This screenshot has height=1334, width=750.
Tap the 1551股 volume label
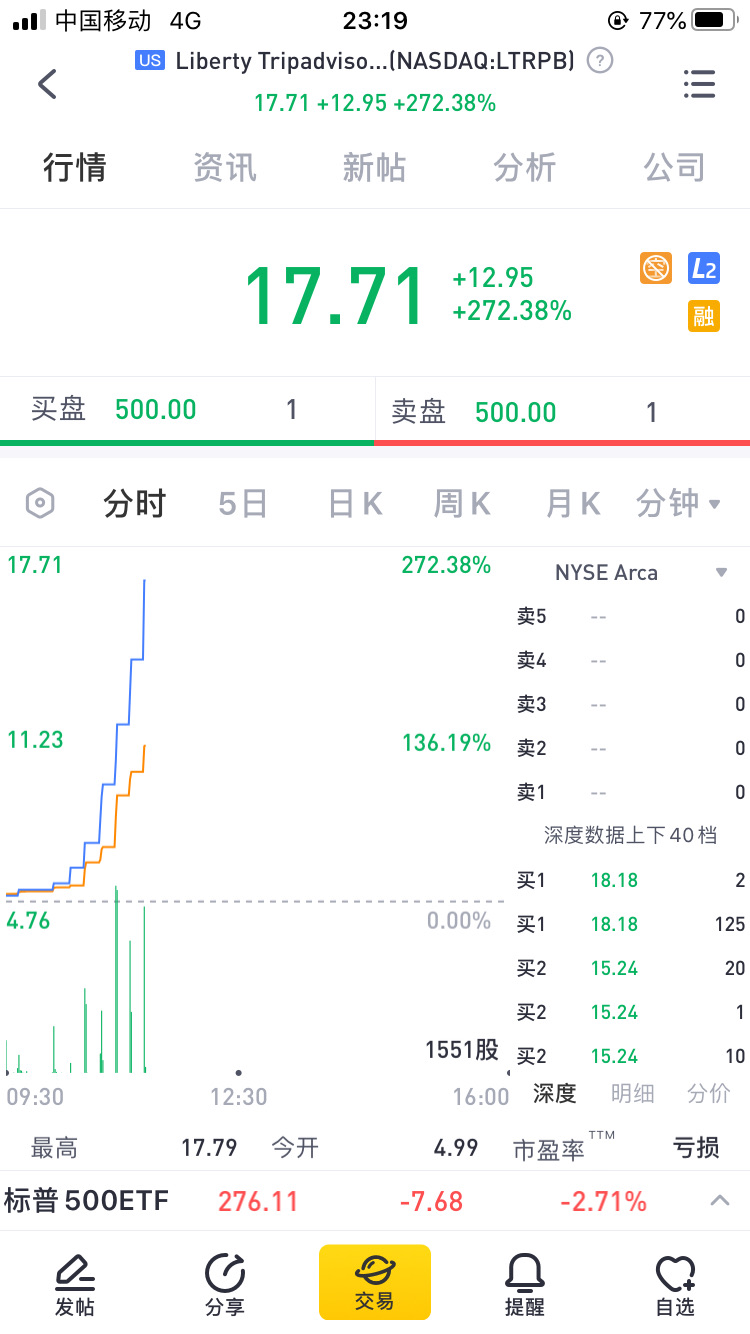(x=462, y=1049)
